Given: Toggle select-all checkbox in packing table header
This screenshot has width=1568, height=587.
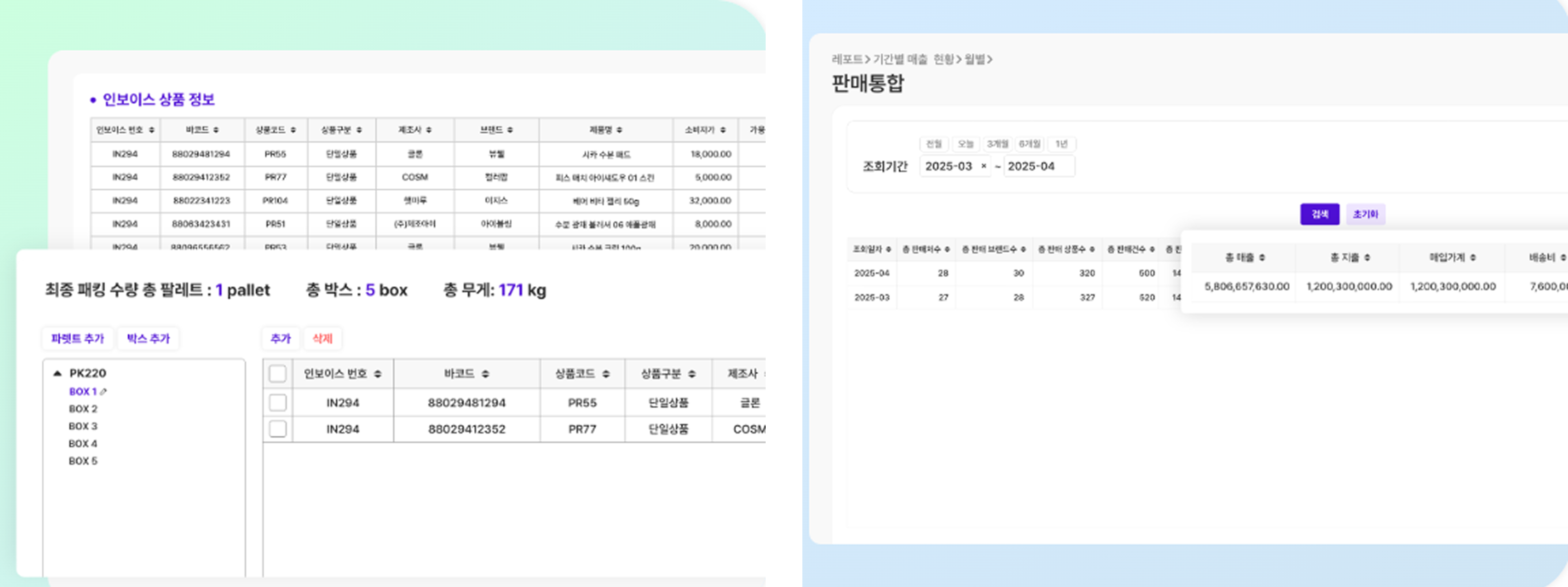Looking at the screenshot, I should tap(277, 374).
